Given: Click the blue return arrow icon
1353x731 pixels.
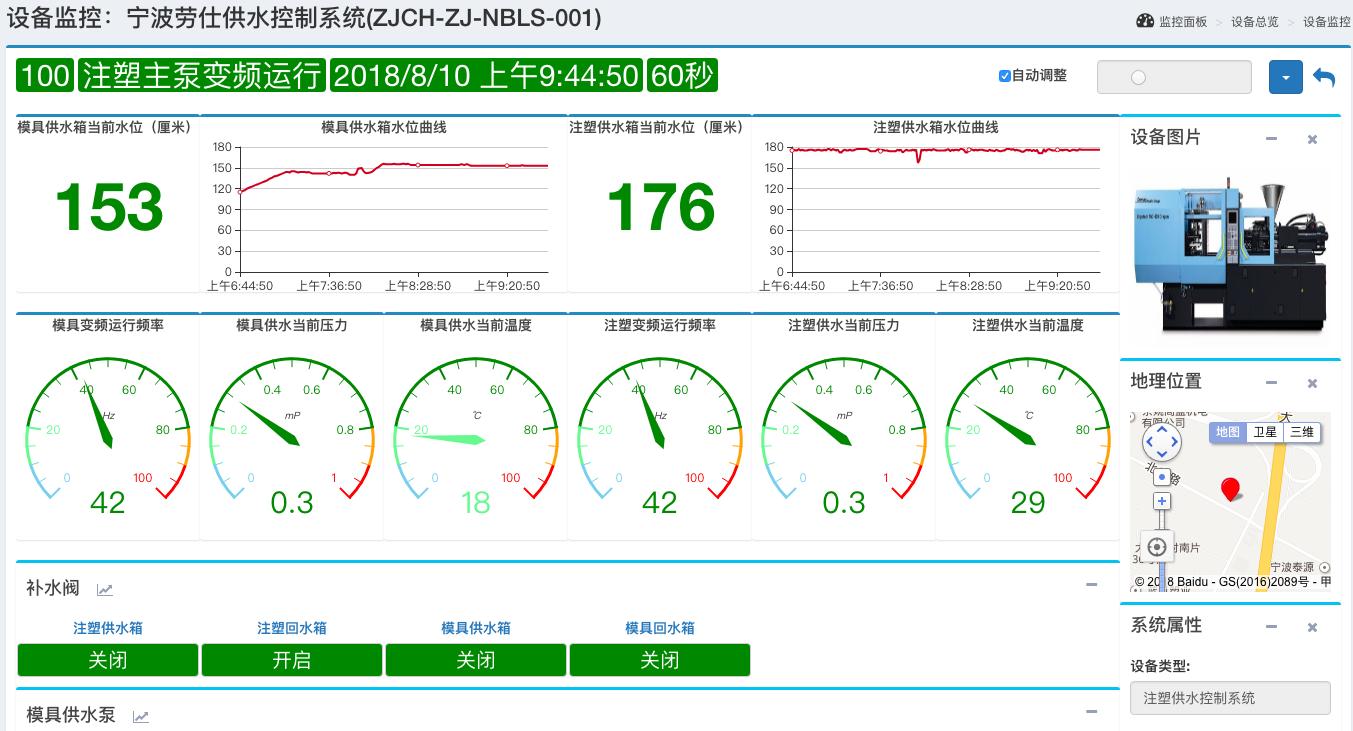Looking at the screenshot, I should 1324,77.
